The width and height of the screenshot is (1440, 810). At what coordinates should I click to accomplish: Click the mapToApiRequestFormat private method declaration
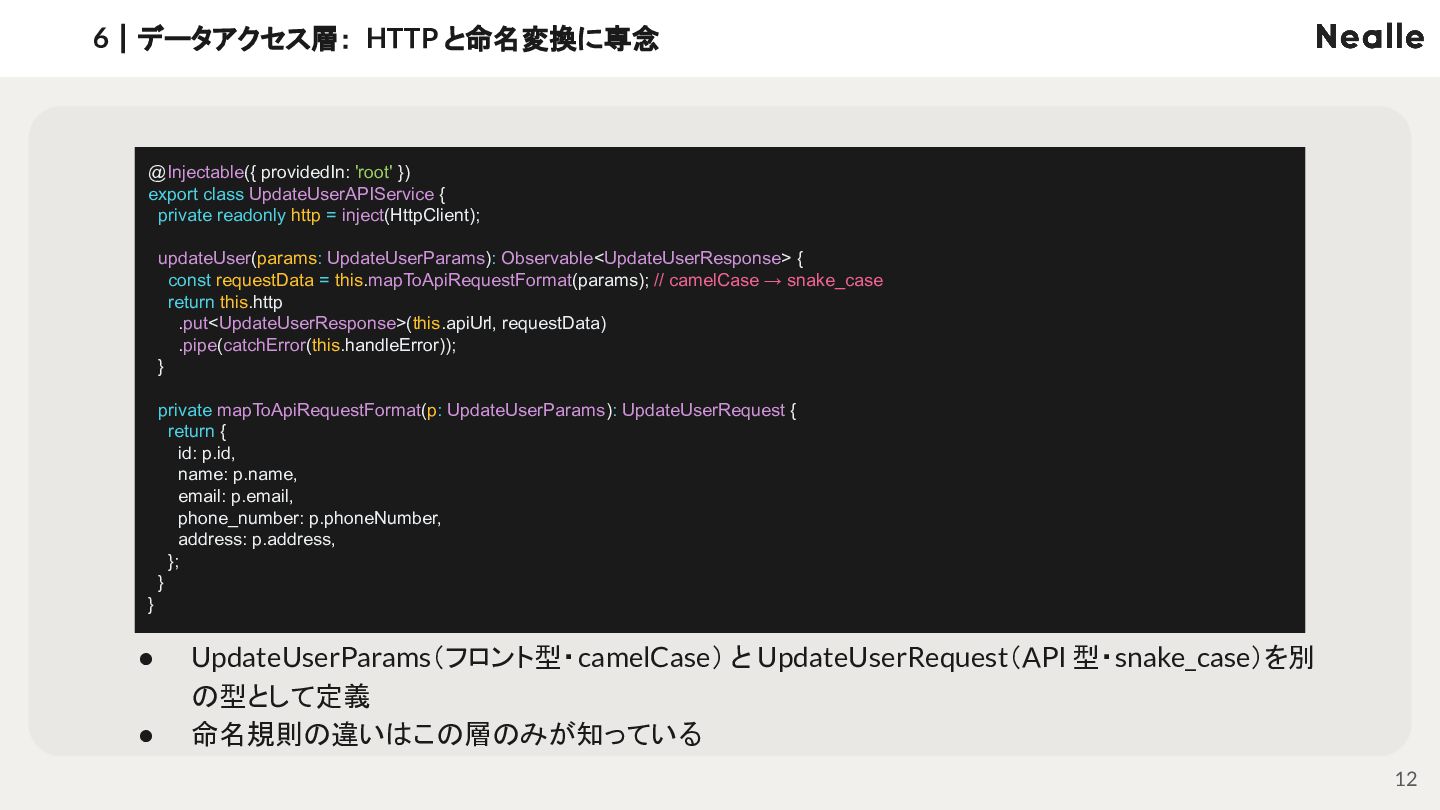477,410
